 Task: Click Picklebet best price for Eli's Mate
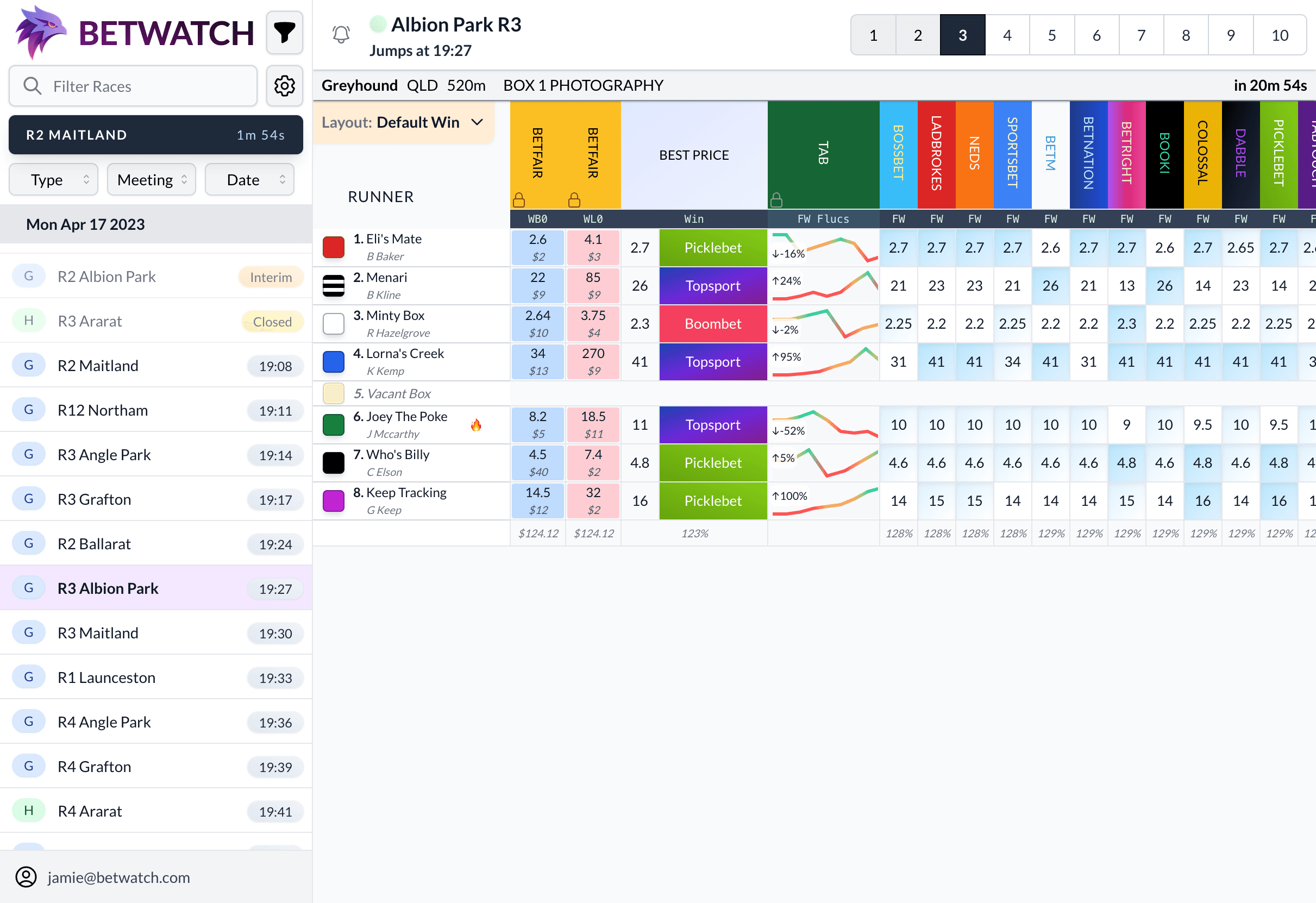pos(713,247)
